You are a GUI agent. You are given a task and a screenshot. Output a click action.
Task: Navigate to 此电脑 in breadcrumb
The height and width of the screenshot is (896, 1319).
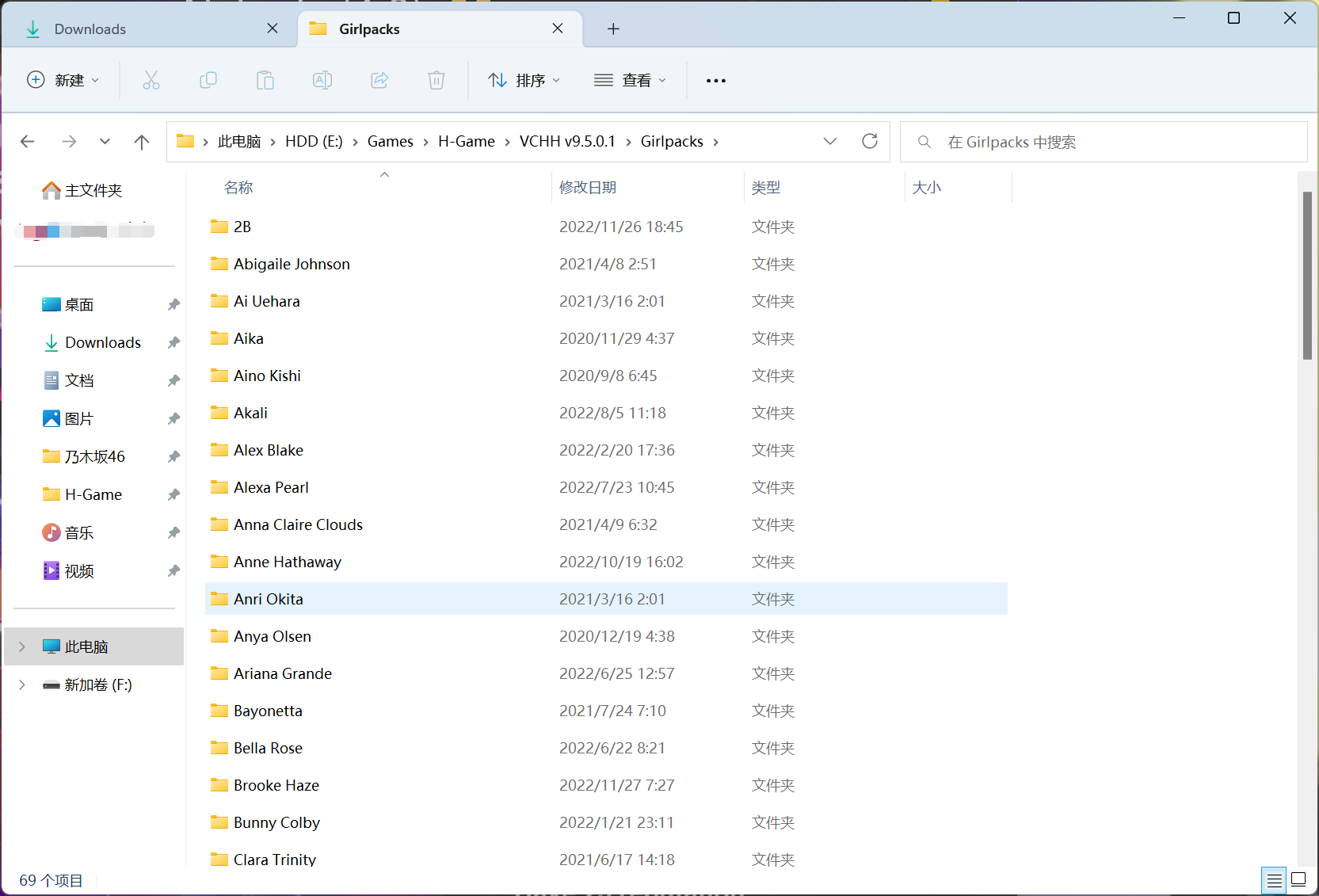pos(239,141)
